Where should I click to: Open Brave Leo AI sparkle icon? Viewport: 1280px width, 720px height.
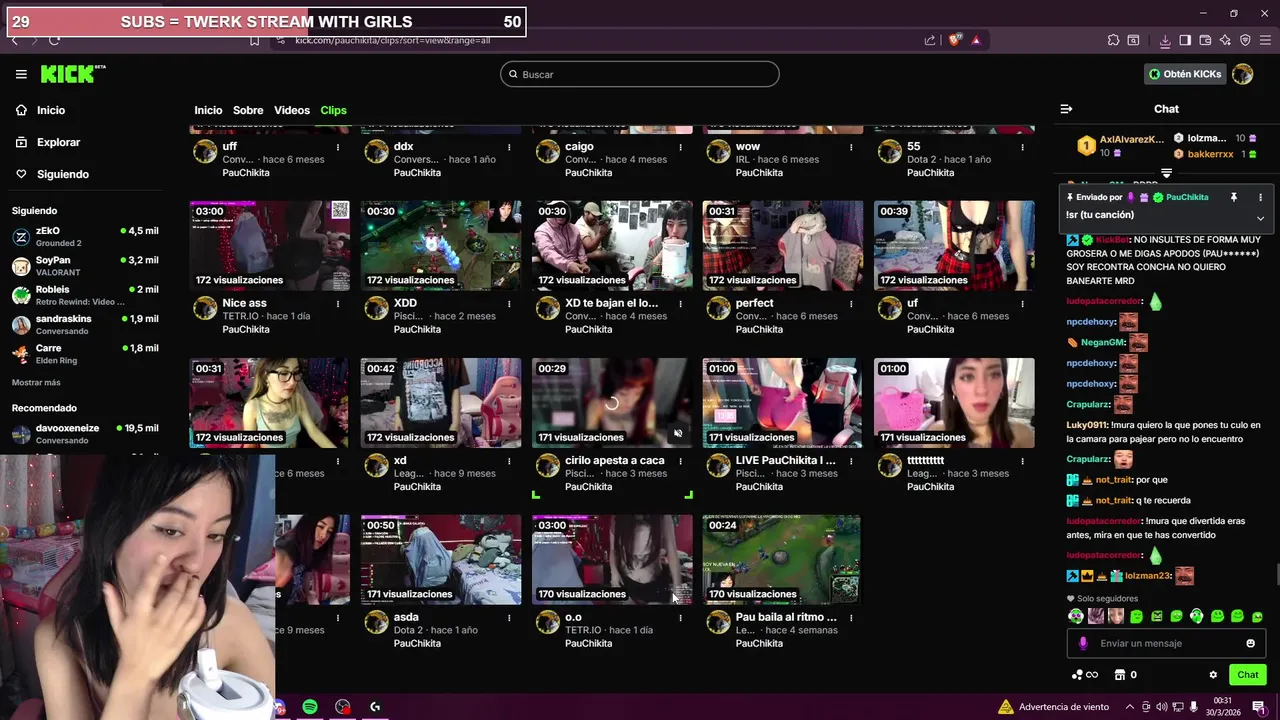1225,40
